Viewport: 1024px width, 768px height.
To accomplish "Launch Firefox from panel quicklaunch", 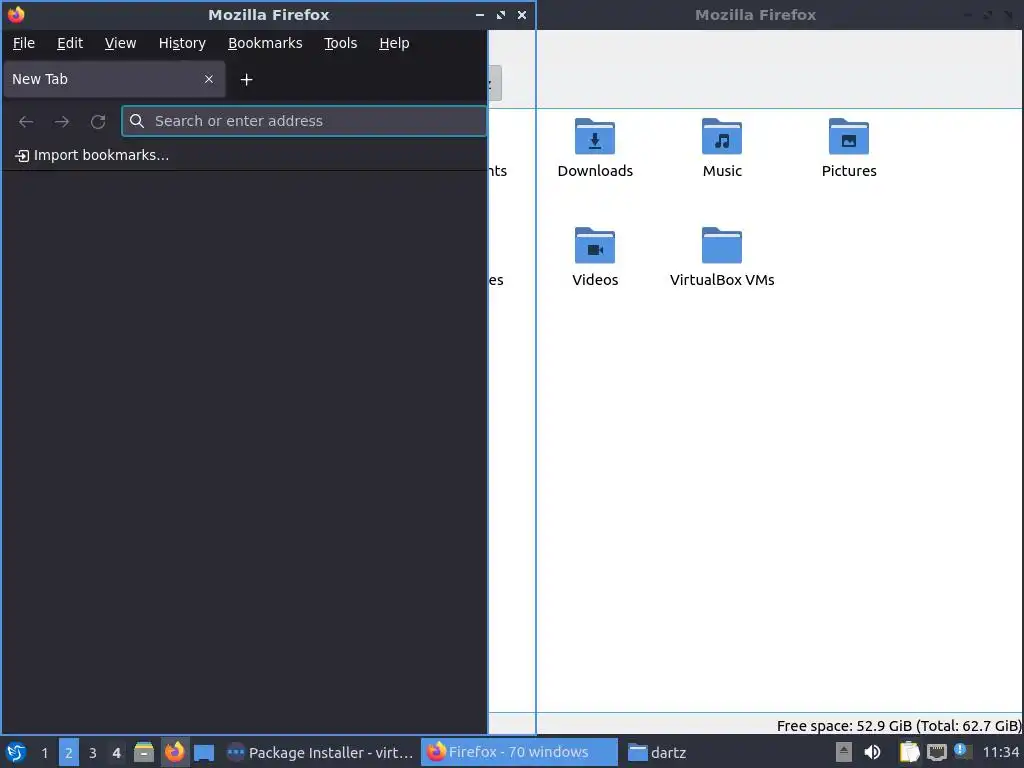I will pos(174,752).
